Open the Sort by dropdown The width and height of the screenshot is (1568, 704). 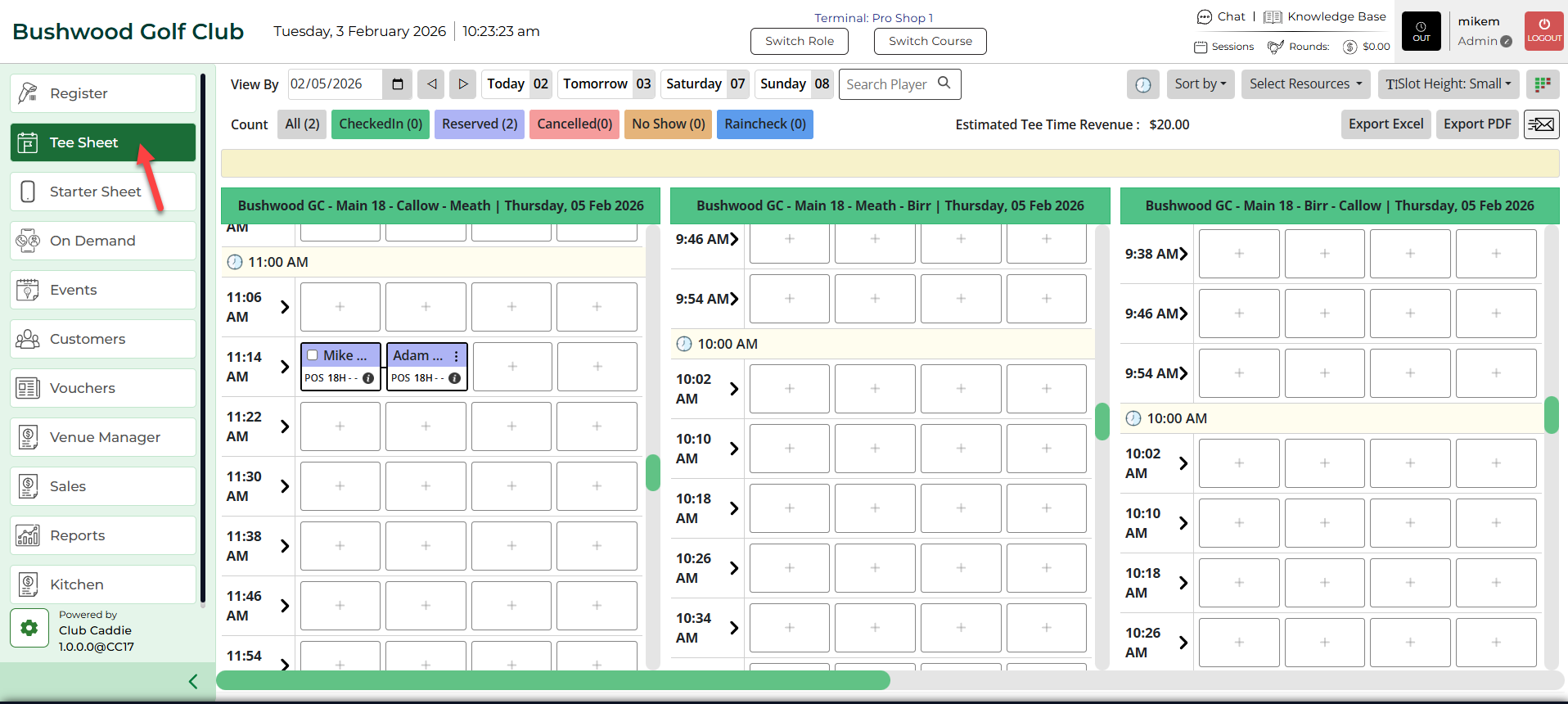point(1201,84)
